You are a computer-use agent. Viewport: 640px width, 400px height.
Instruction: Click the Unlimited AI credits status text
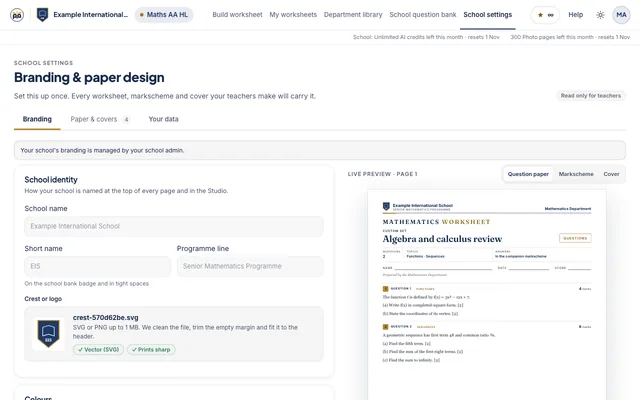426,37
